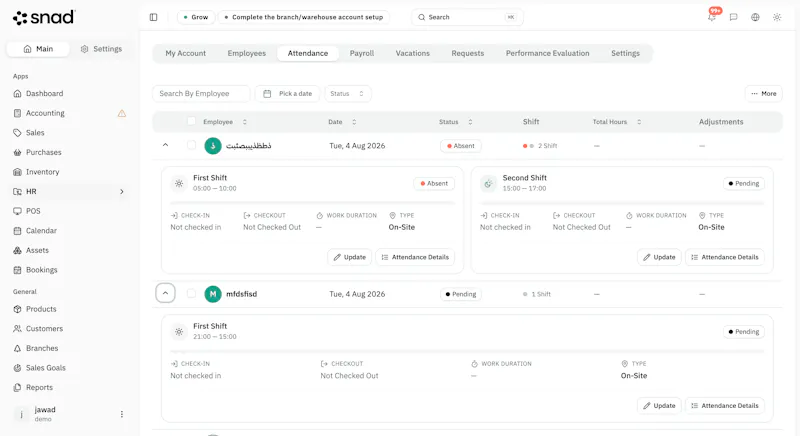800x436 pixels.
Task: Click the snad logo
Action: tap(44, 17)
